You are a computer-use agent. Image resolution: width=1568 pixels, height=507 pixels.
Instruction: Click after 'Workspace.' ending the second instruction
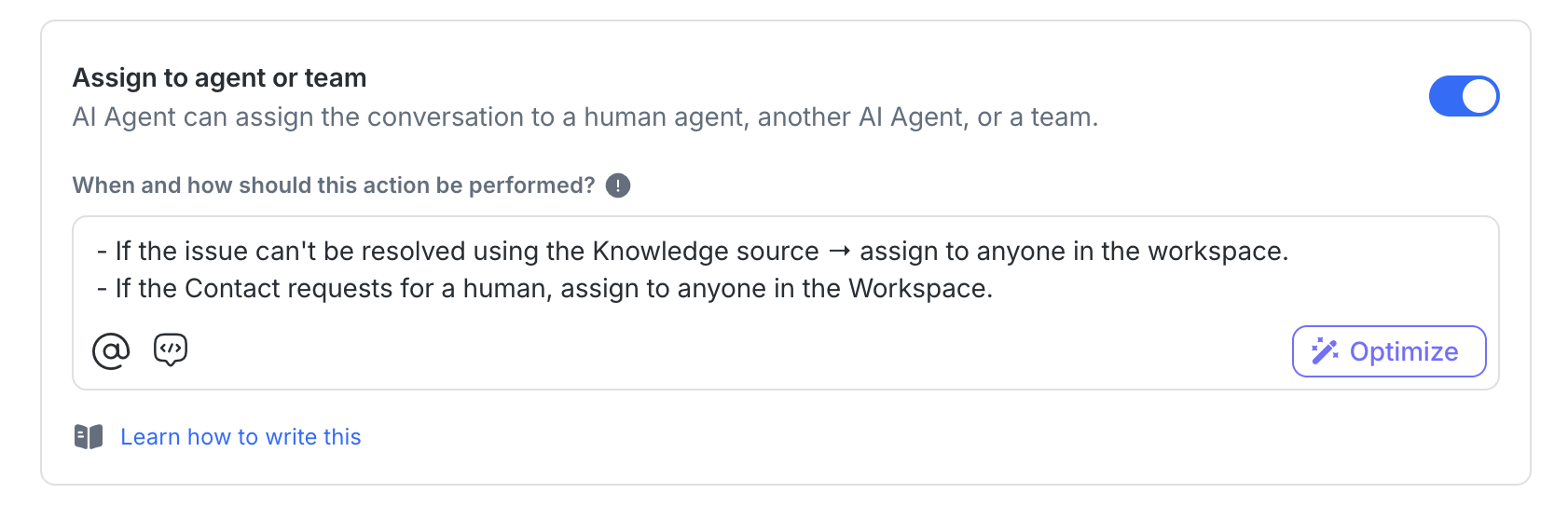995,289
